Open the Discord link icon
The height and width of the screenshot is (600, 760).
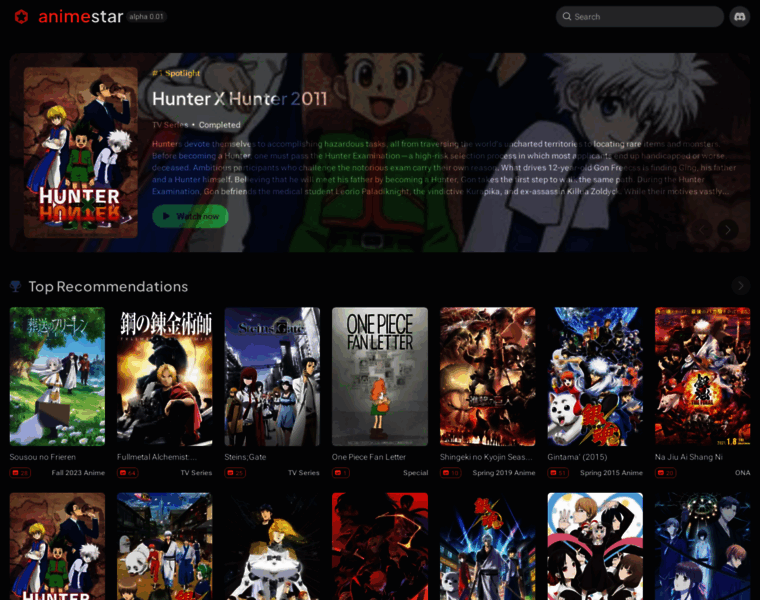(x=739, y=17)
